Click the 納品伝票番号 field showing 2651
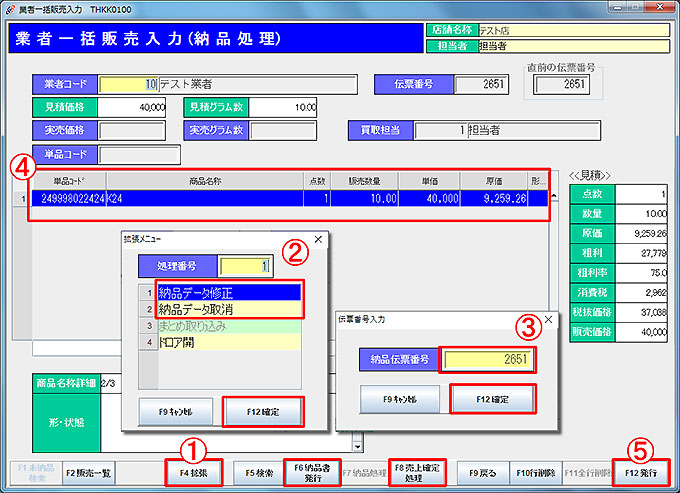The height and width of the screenshot is (493, 680). pos(488,359)
